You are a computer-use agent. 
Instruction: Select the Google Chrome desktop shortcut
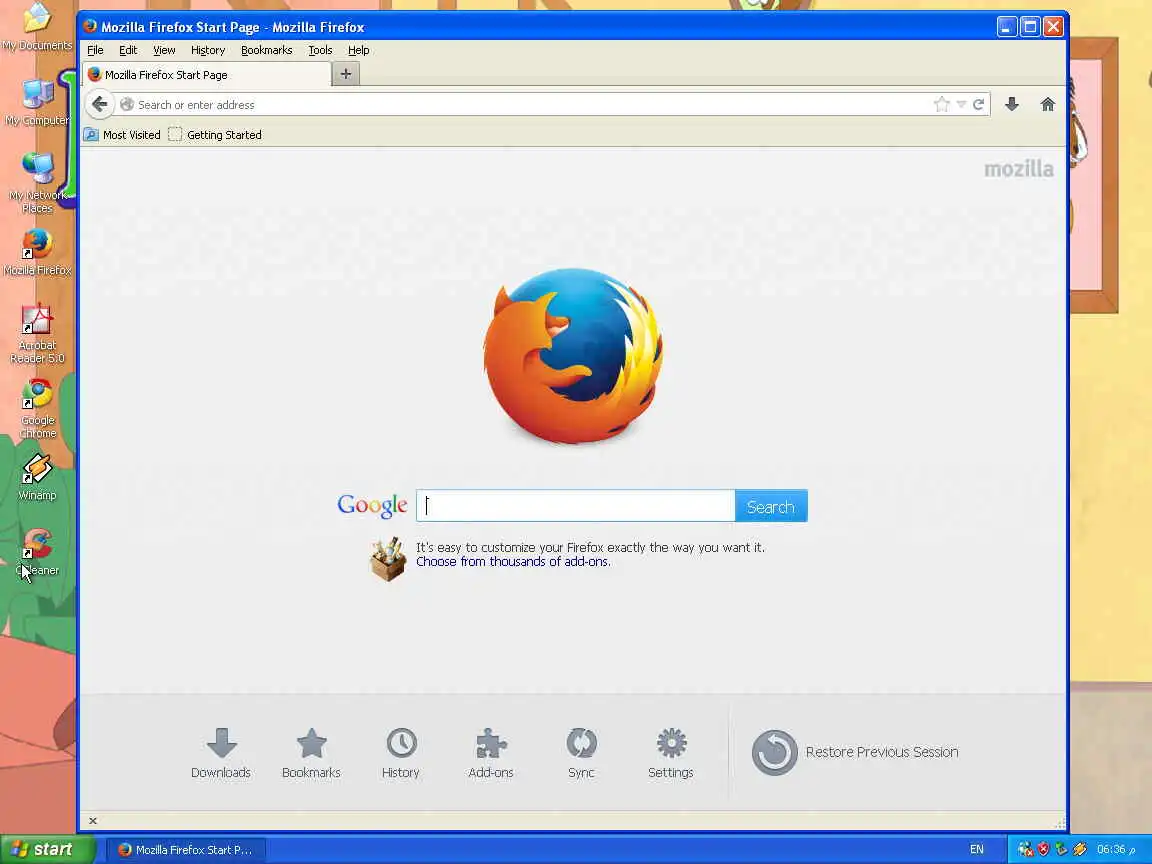[37, 408]
